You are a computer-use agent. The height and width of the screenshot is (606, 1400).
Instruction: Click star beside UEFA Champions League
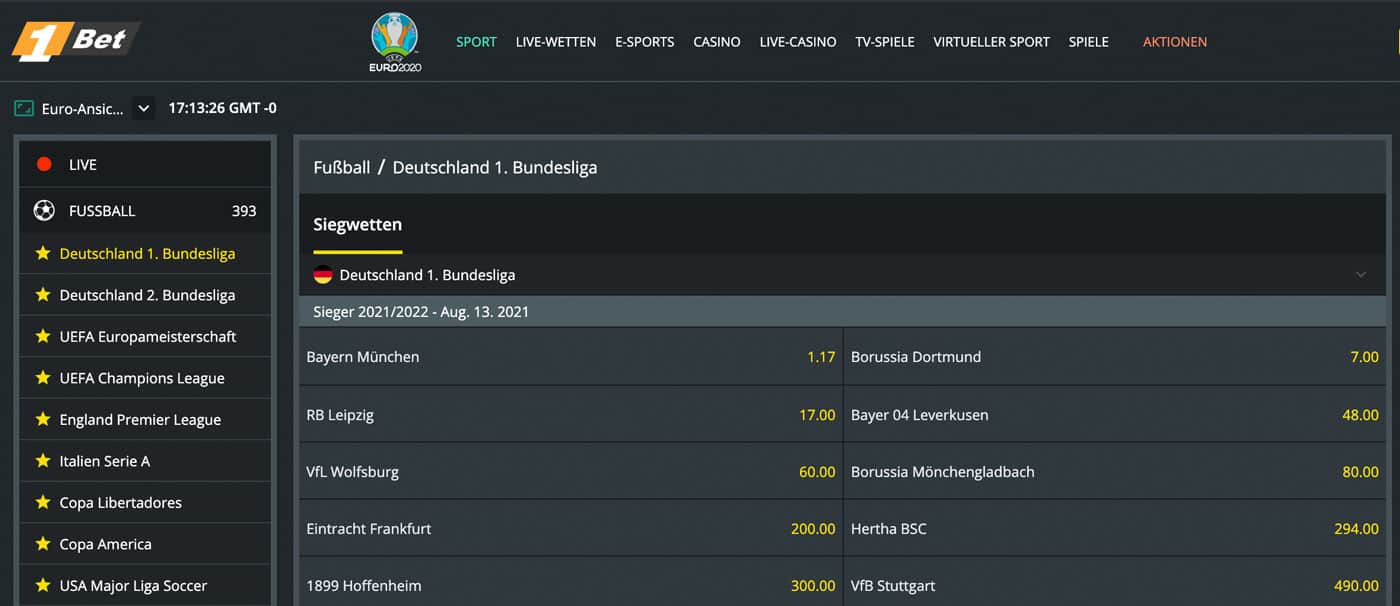pyautogui.click(x=43, y=378)
